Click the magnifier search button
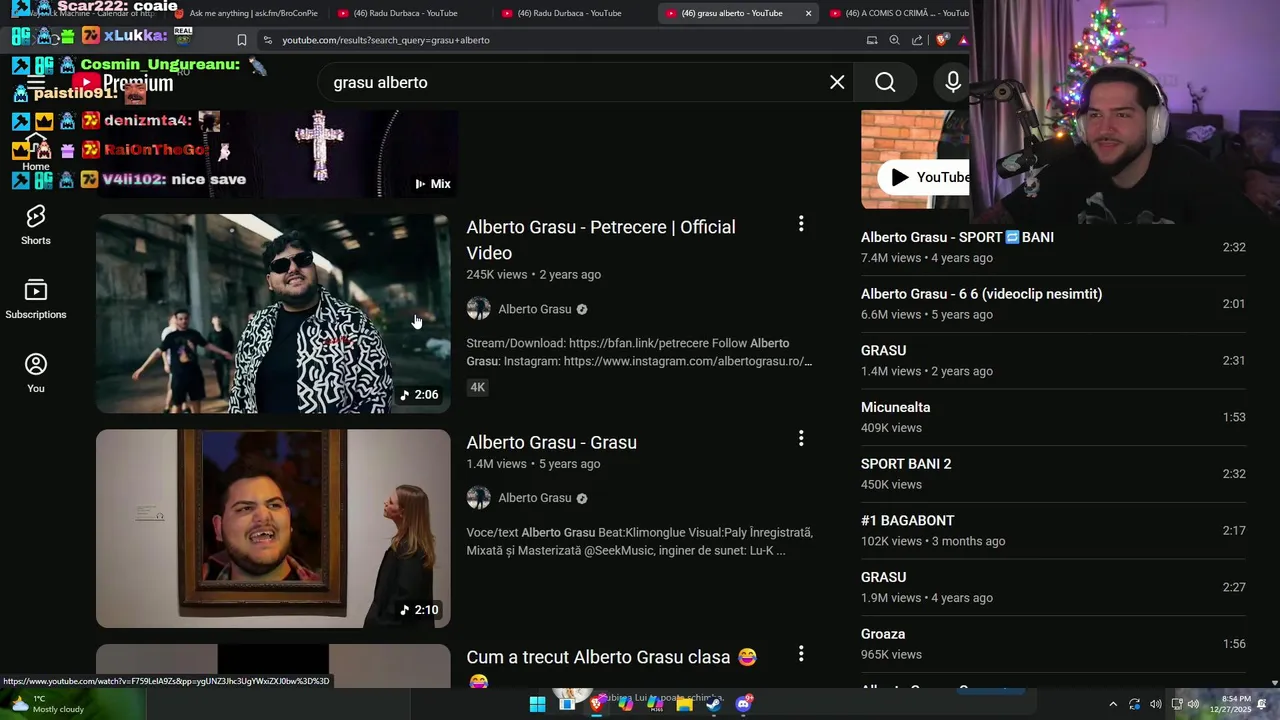This screenshot has width=1280, height=720. (885, 82)
